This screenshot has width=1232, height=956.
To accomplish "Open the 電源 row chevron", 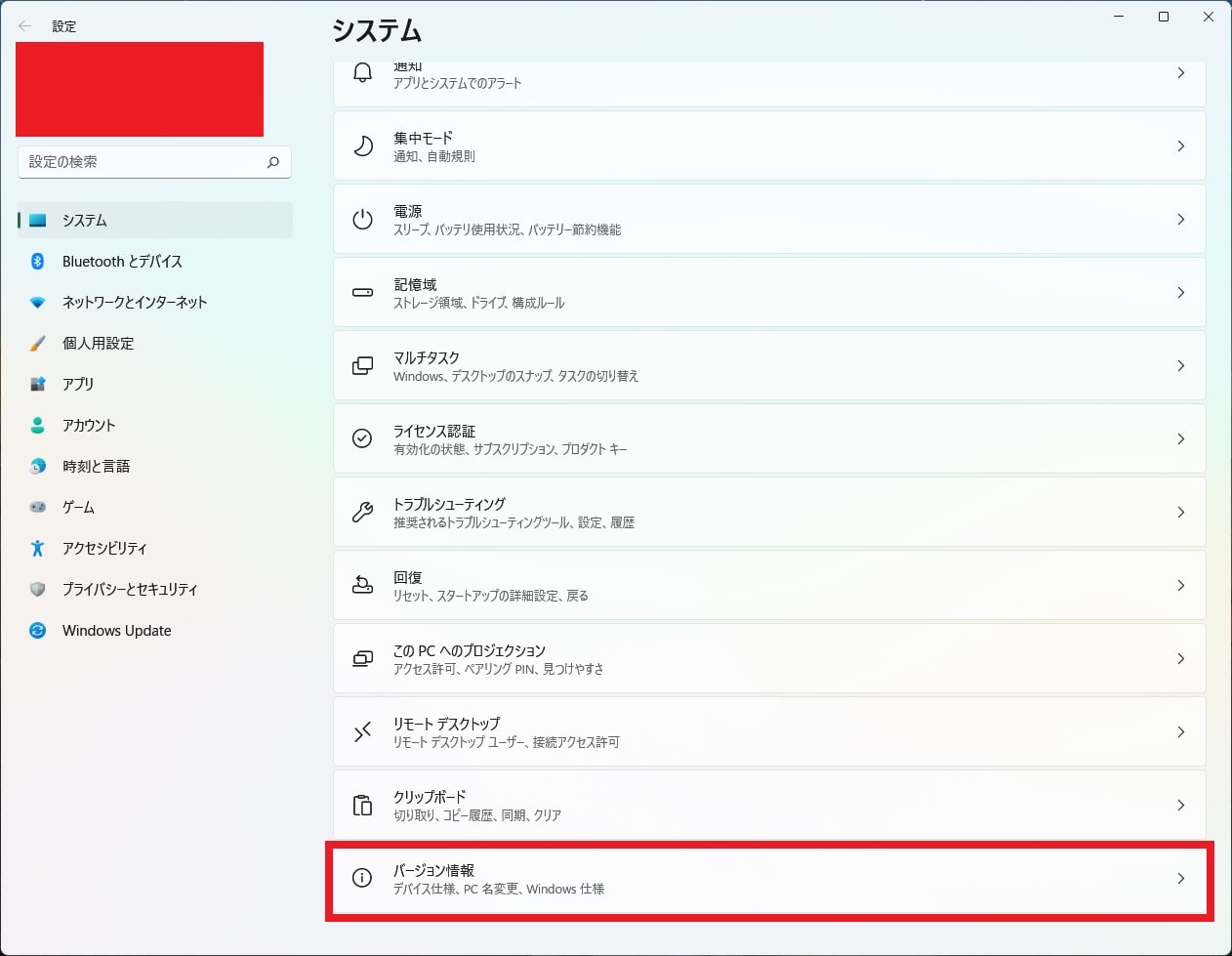I will (x=1180, y=219).
